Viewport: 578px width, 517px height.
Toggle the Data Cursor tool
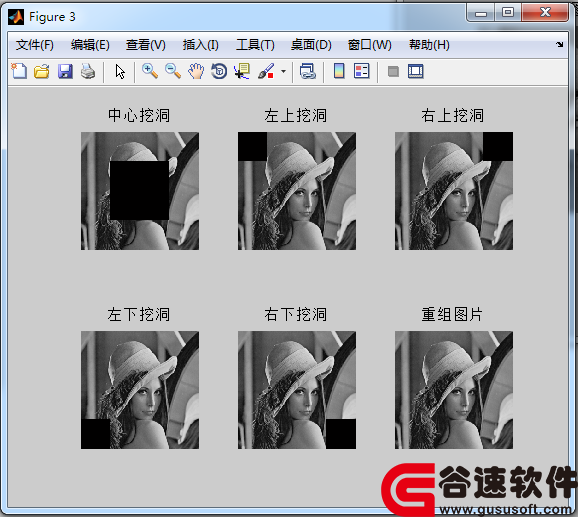242,71
